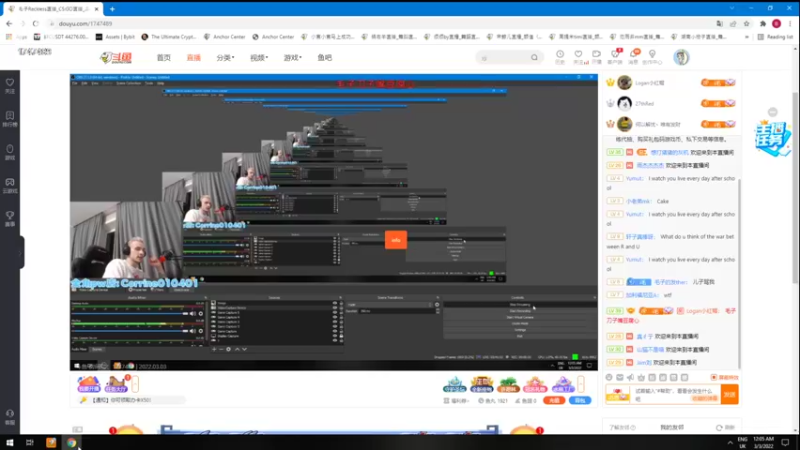Click the fan badge icon beside chat input
This screenshot has height=450, width=800.
pyautogui.click(x=617, y=394)
